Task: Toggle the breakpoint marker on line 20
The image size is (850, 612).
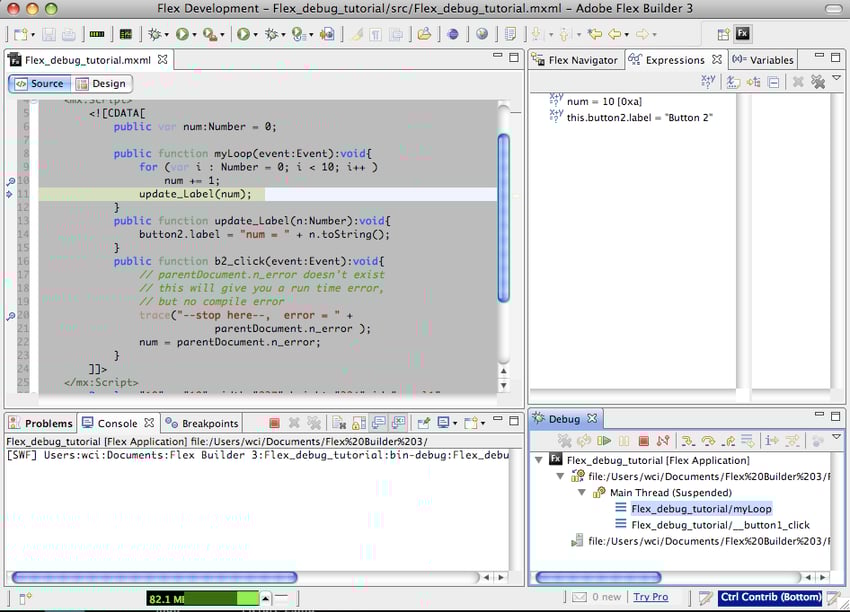Action: (x=10, y=316)
